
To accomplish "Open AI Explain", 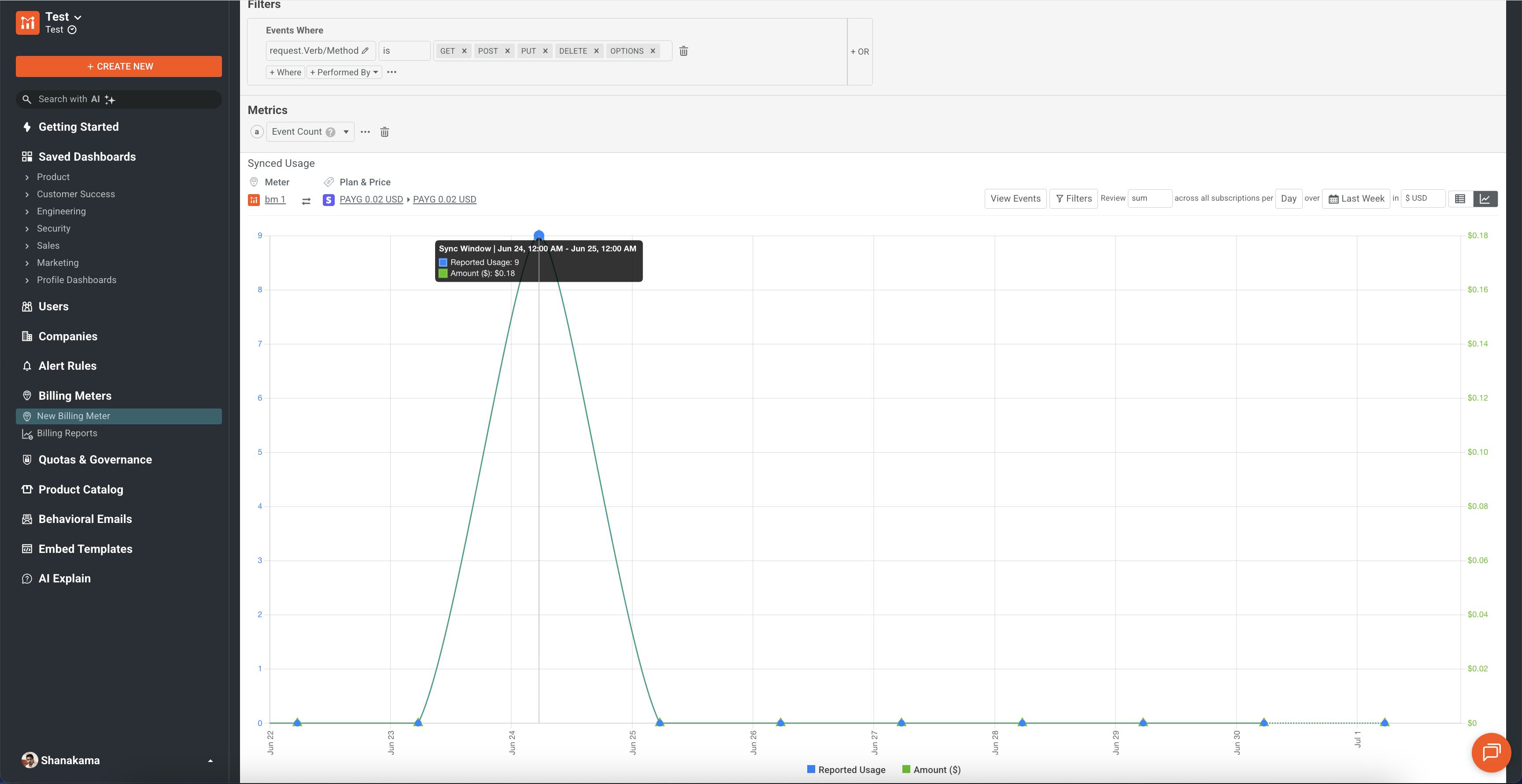I will coord(64,578).
